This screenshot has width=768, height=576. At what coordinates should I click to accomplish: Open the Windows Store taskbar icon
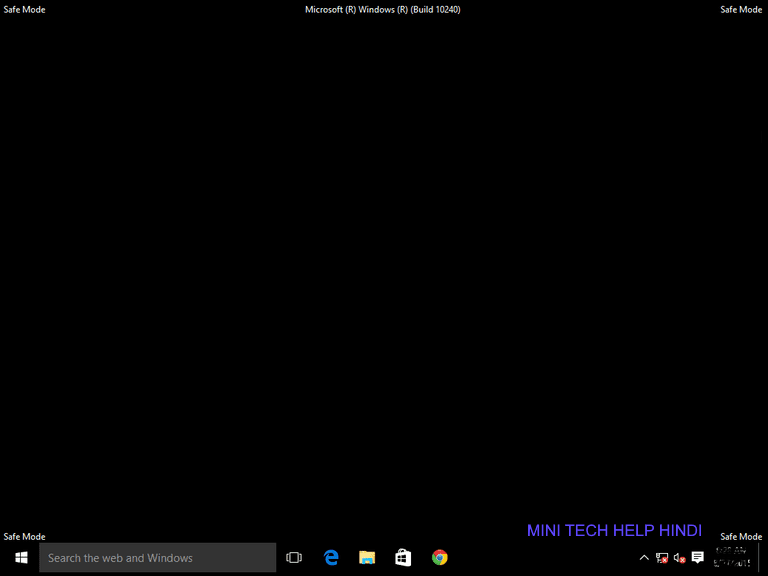coord(403,557)
